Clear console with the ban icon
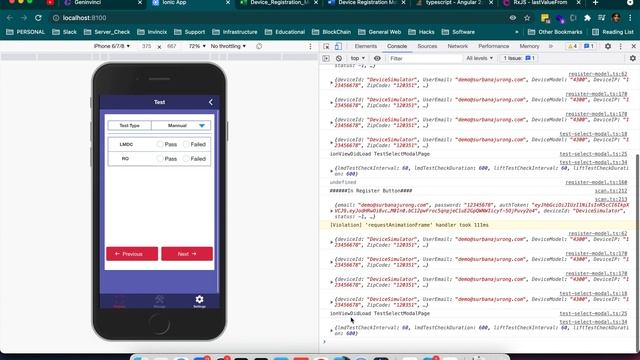The width and height of the screenshot is (640, 360). pyautogui.click(x=339, y=58)
